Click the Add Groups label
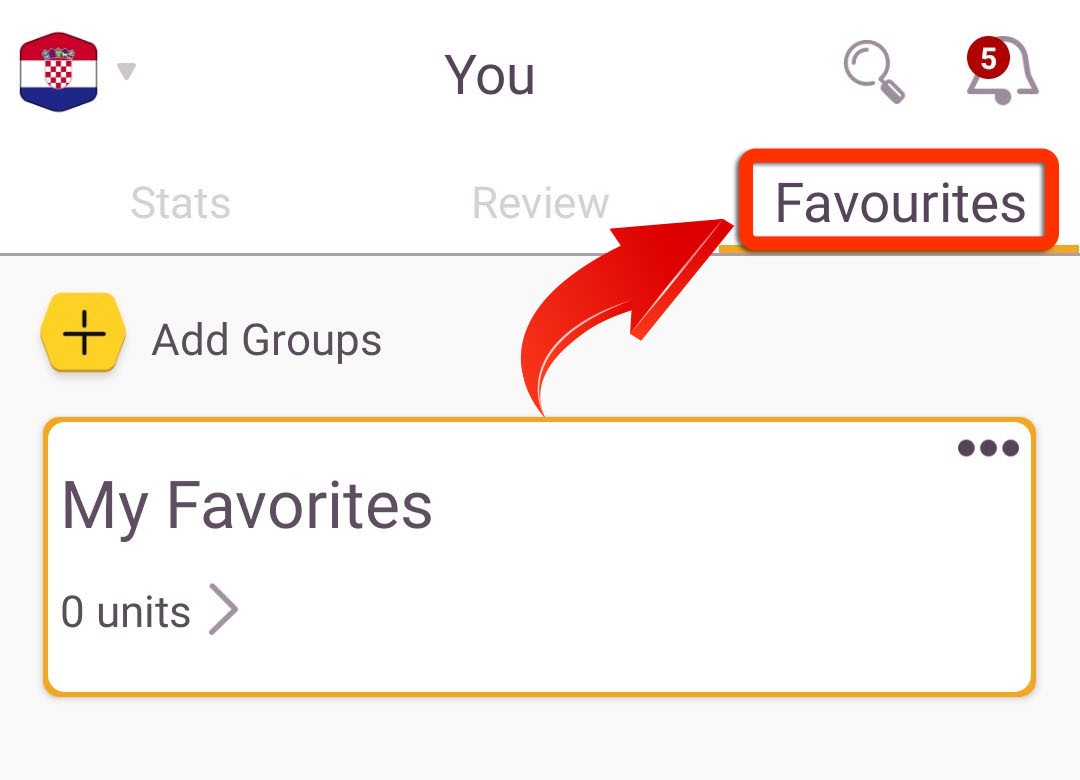 (x=267, y=340)
